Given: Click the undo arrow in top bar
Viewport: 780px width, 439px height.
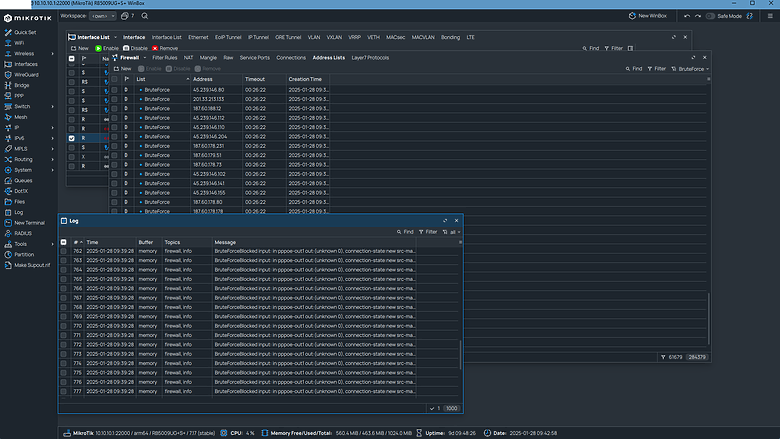Looking at the screenshot, I should coord(687,16).
